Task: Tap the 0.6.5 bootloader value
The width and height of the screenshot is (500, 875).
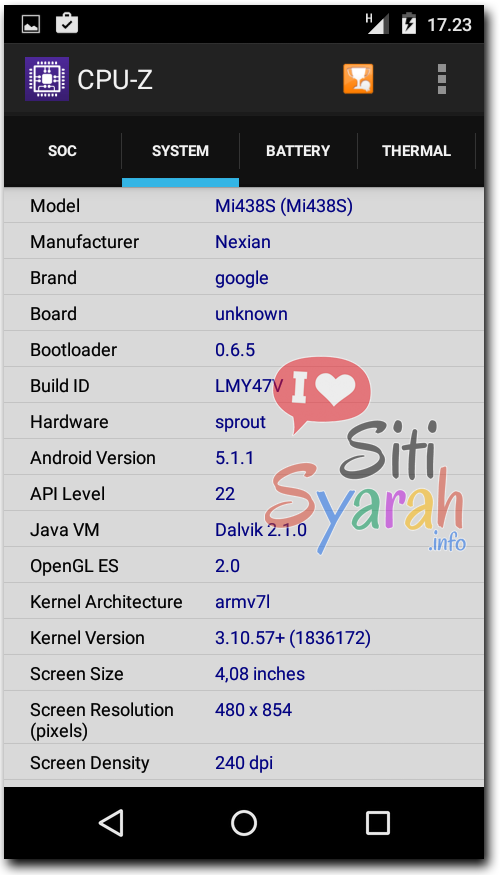Action: click(x=235, y=350)
